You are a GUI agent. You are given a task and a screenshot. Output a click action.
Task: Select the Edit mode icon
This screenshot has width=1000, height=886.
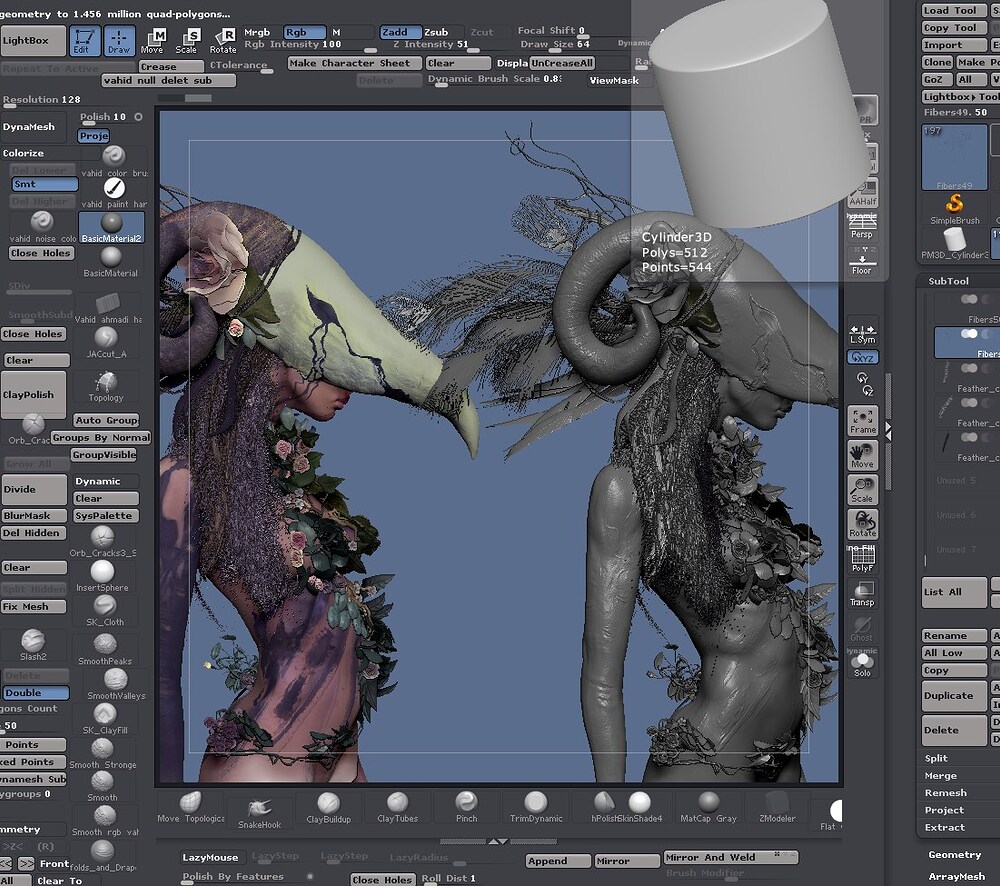click(84, 40)
